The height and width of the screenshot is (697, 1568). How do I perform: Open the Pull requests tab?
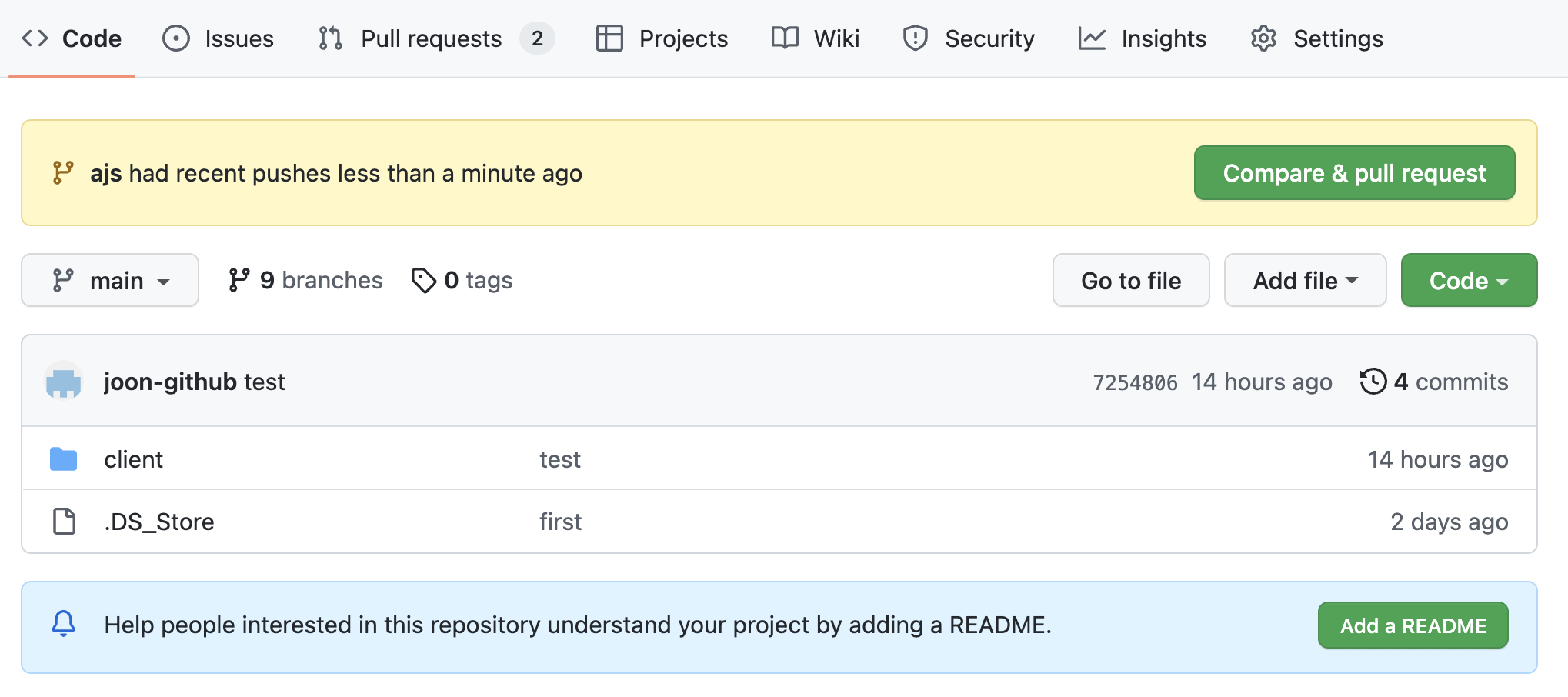point(436,38)
